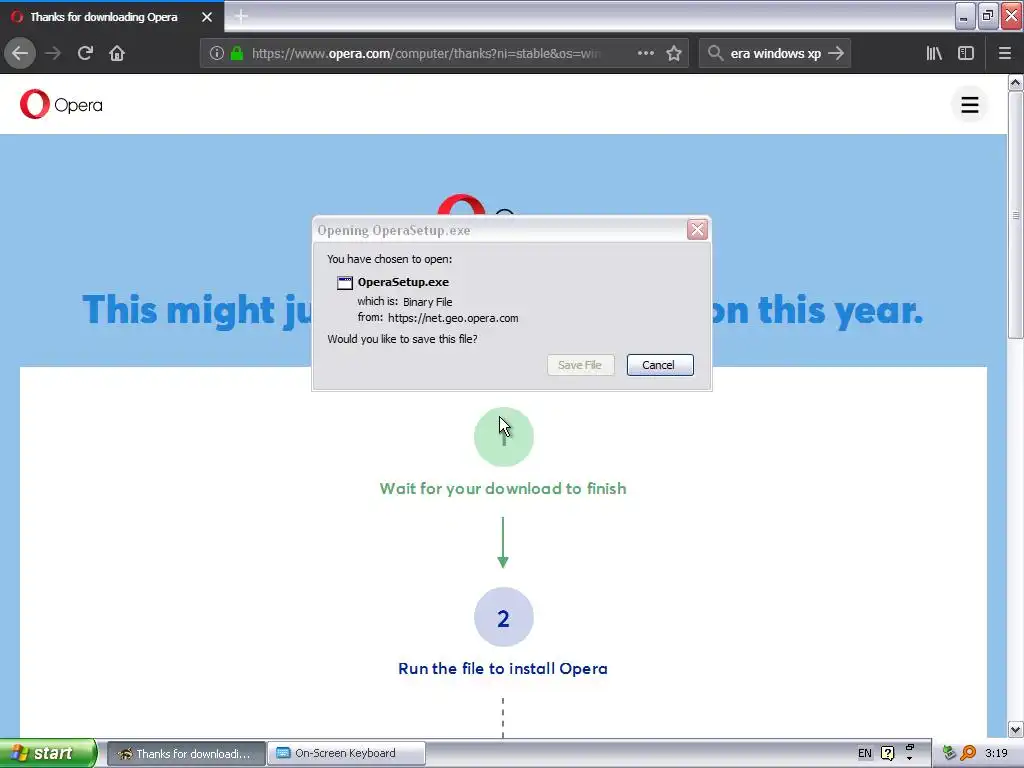Click the help question-mark tray icon
Viewport: 1024px width, 768px height.
[888, 754]
